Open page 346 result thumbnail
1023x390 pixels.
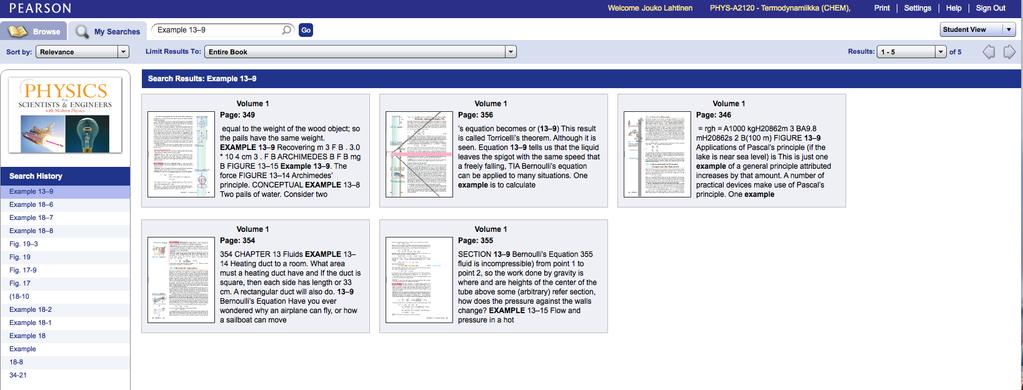tap(657, 155)
